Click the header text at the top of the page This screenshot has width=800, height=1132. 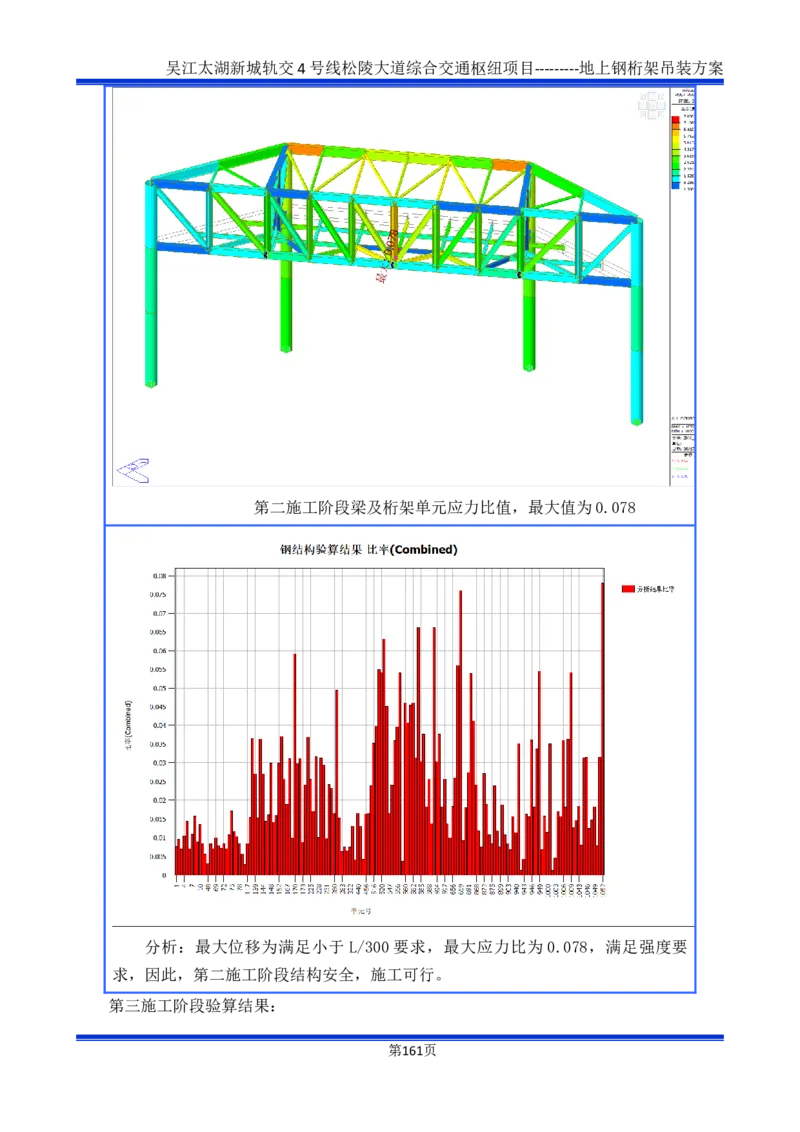400,73
